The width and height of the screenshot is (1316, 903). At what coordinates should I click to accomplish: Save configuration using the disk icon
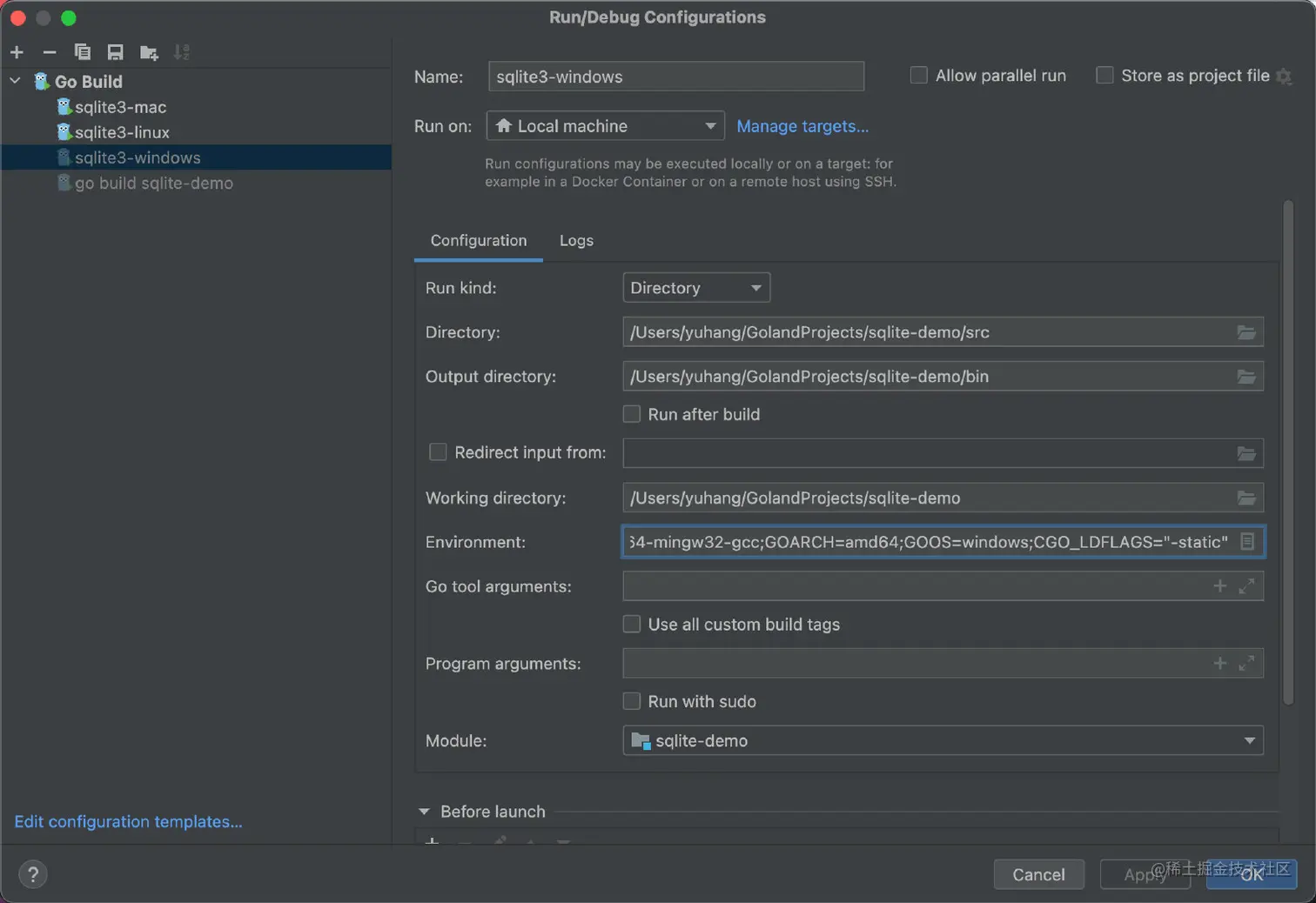pyautogui.click(x=115, y=52)
